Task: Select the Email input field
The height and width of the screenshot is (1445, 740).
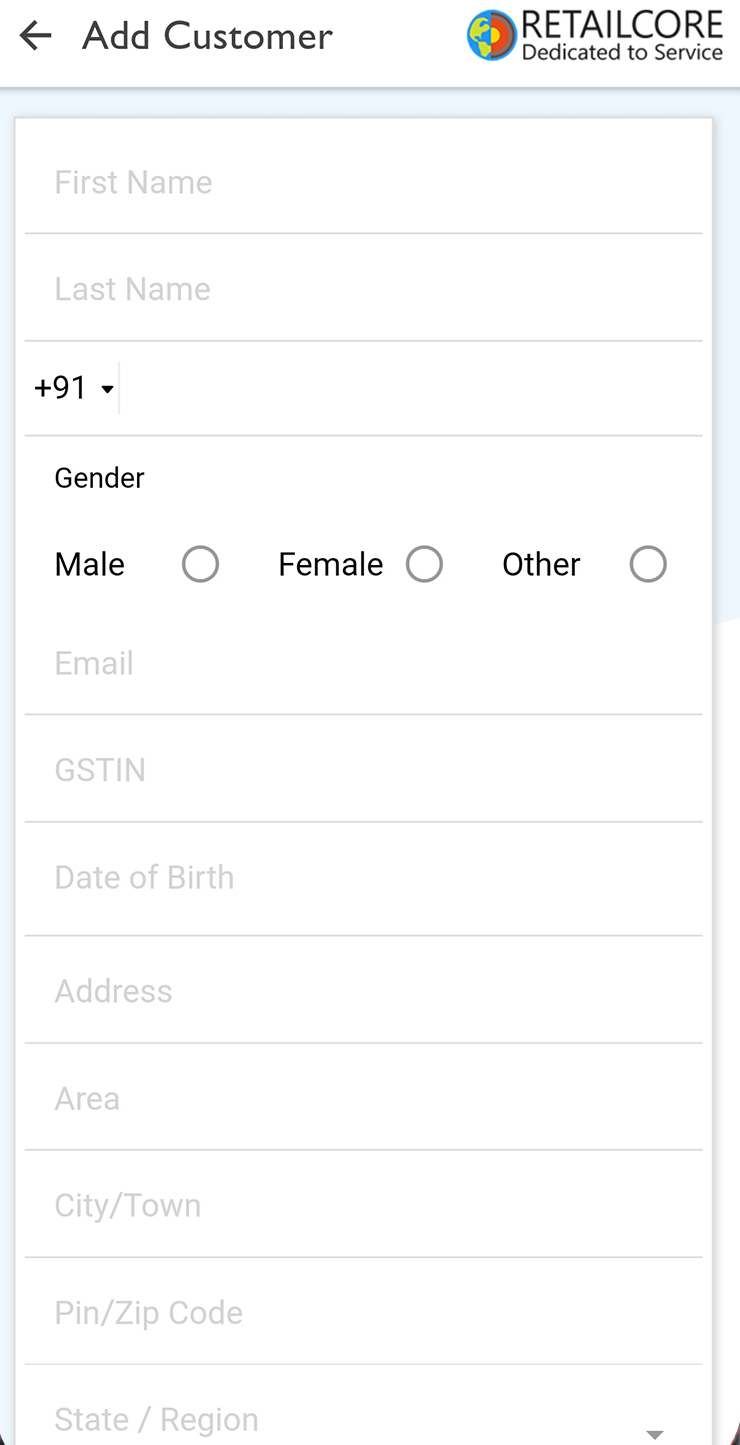Action: click(x=364, y=664)
